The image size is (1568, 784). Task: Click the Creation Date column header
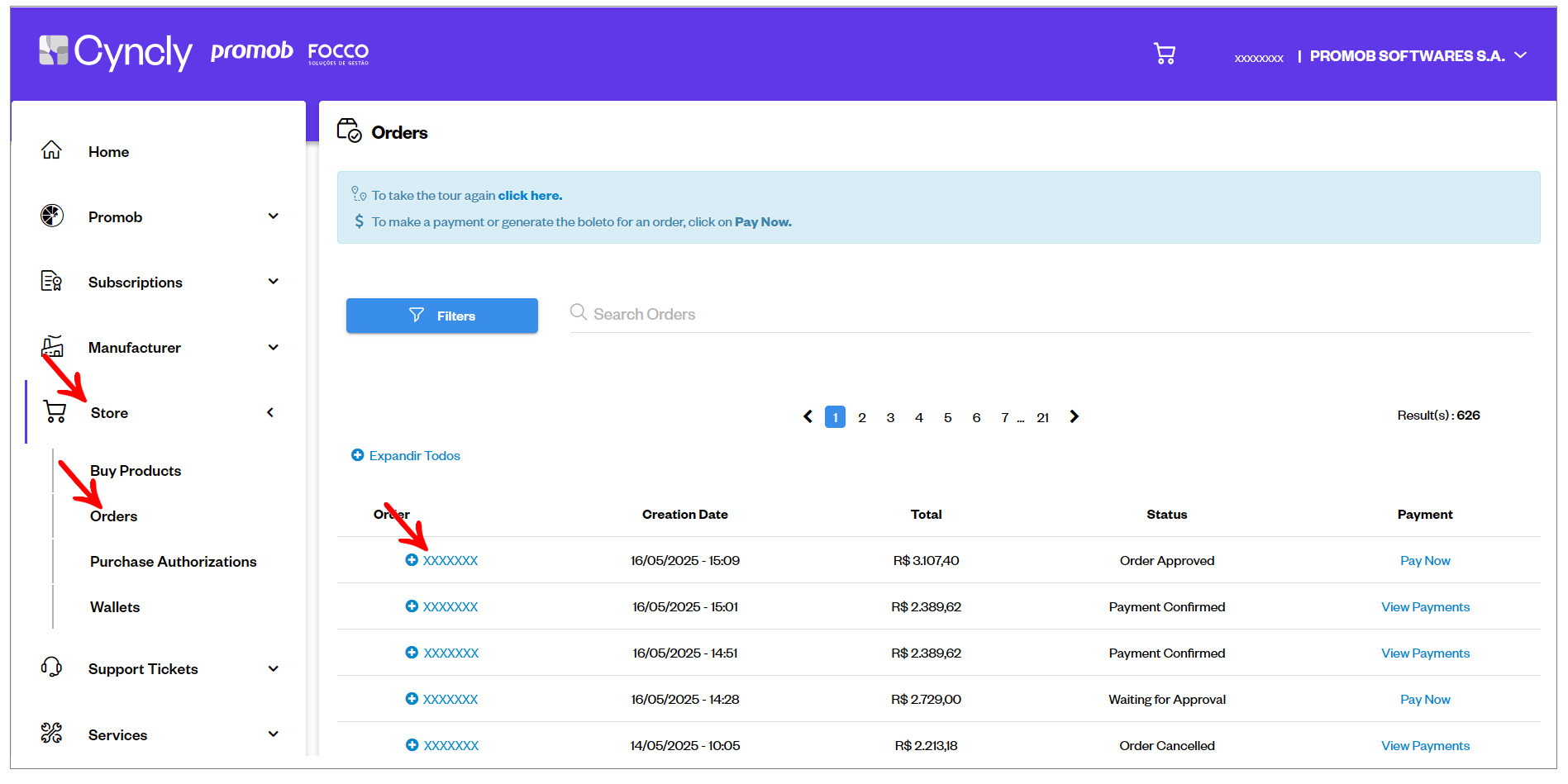pos(685,515)
